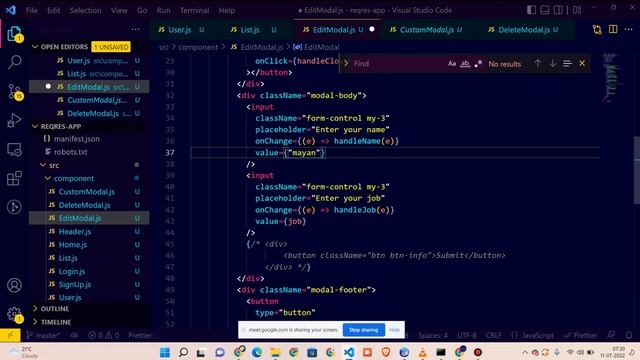Open robots.txt in the file tree
Viewport: 640px width, 360px height.
[x=71, y=152]
